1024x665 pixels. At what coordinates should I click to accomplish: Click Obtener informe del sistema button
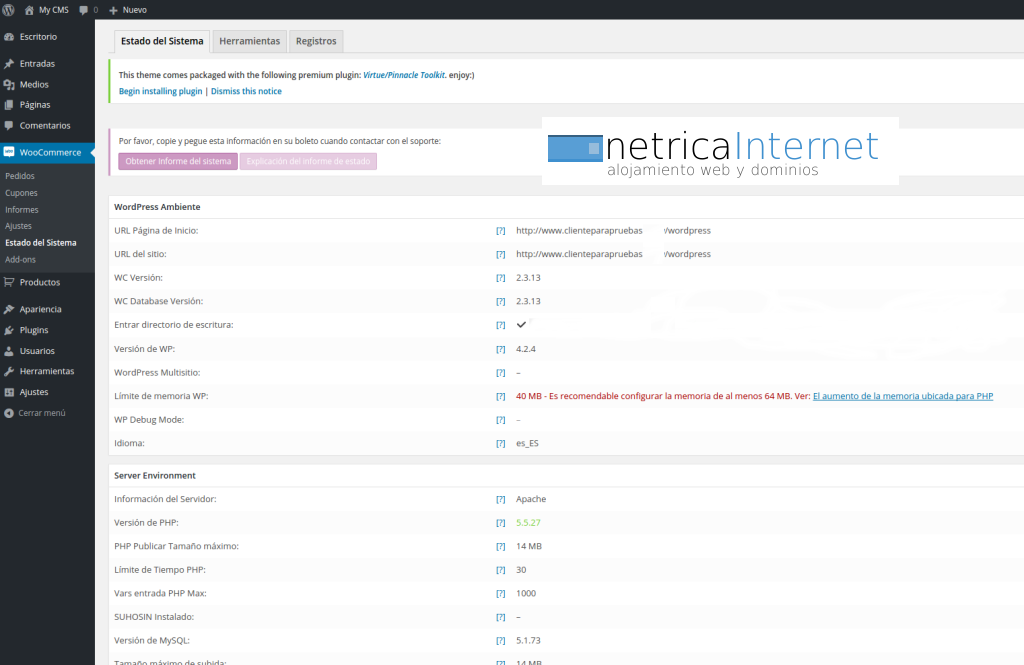[x=178, y=161]
